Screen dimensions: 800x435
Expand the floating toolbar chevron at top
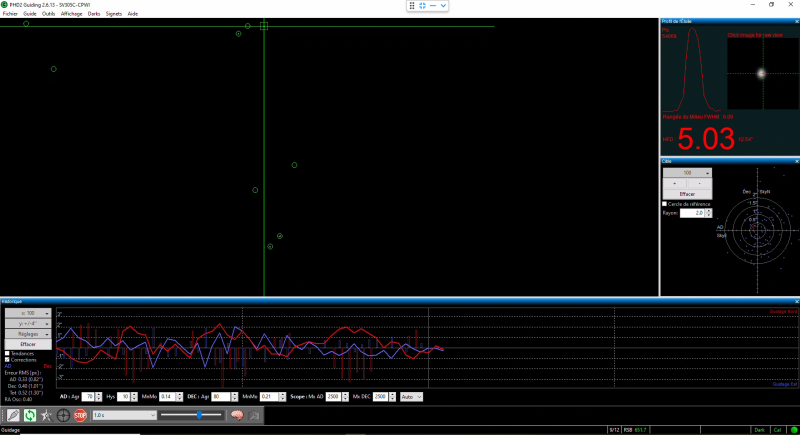pos(443,6)
